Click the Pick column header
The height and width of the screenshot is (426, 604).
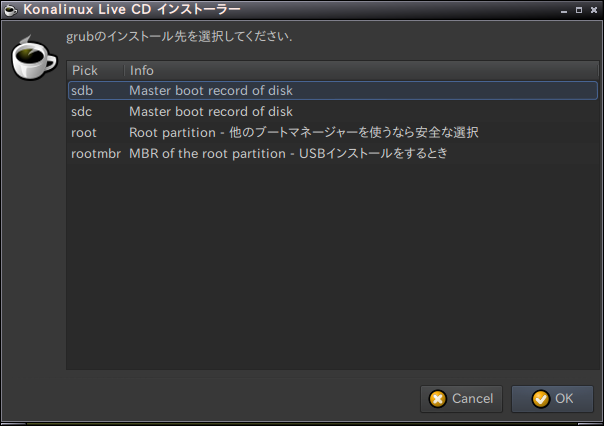[x=96, y=70]
